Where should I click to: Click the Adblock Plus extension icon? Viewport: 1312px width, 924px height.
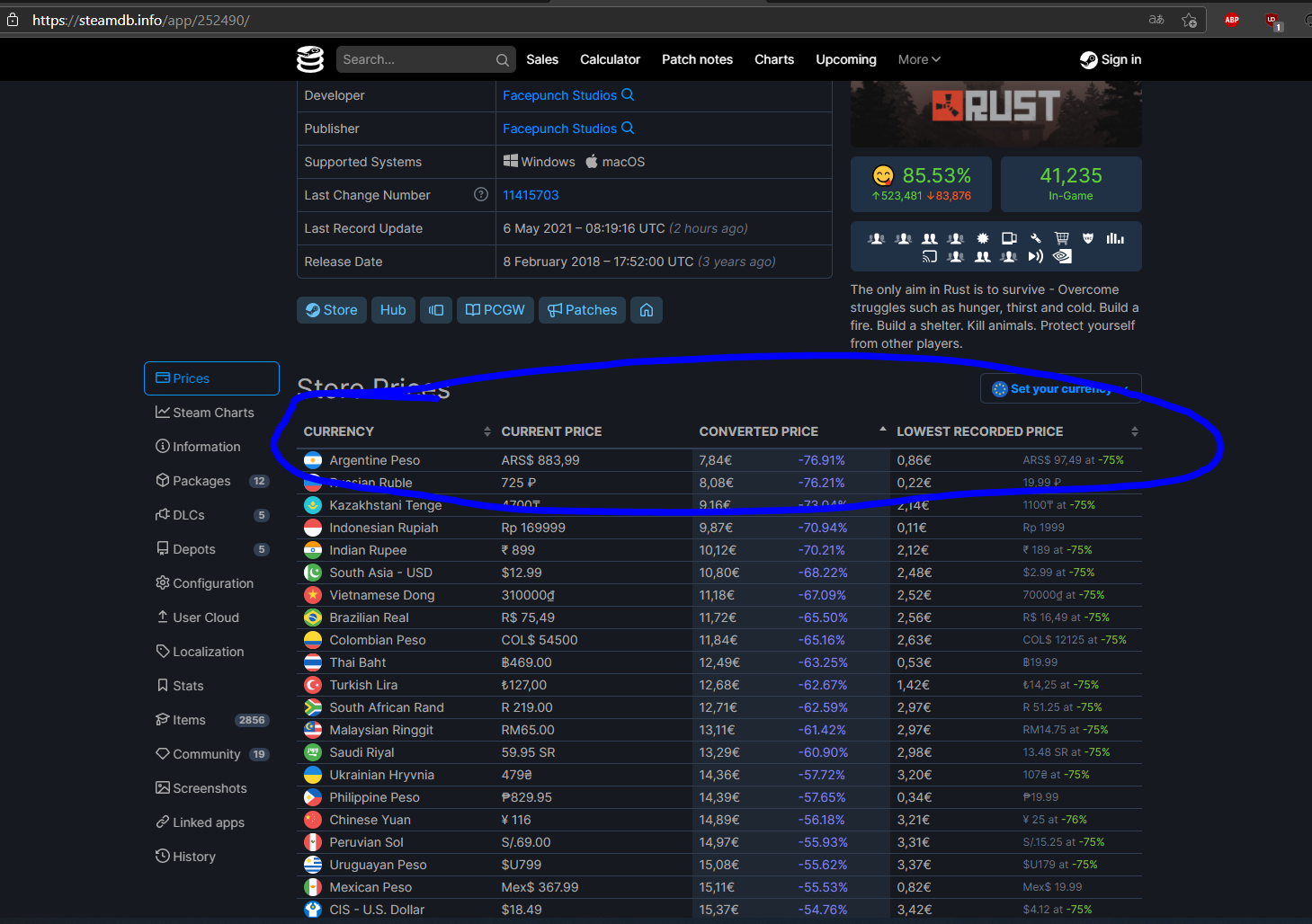[x=1232, y=20]
